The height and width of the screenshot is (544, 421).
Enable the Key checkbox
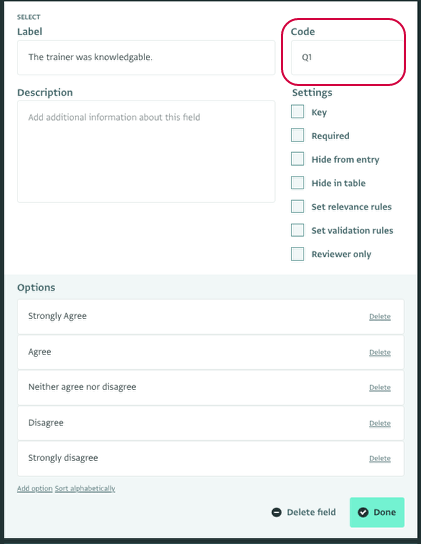click(x=297, y=112)
